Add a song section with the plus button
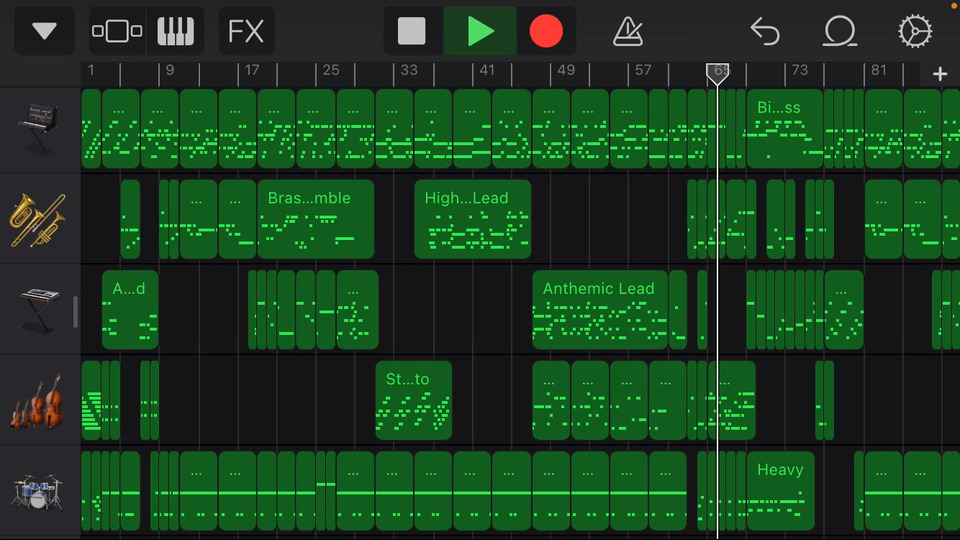 (x=940, y=74)
